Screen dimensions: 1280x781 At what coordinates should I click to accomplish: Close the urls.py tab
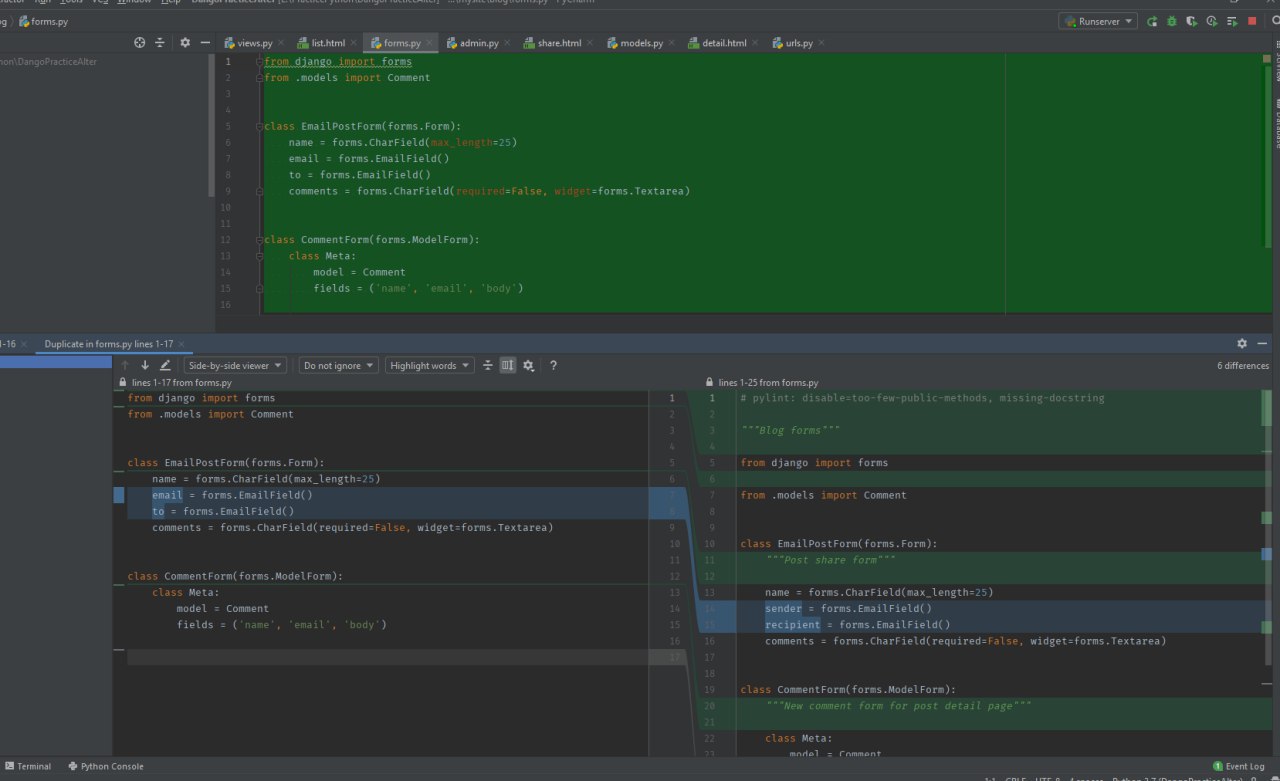822,43
